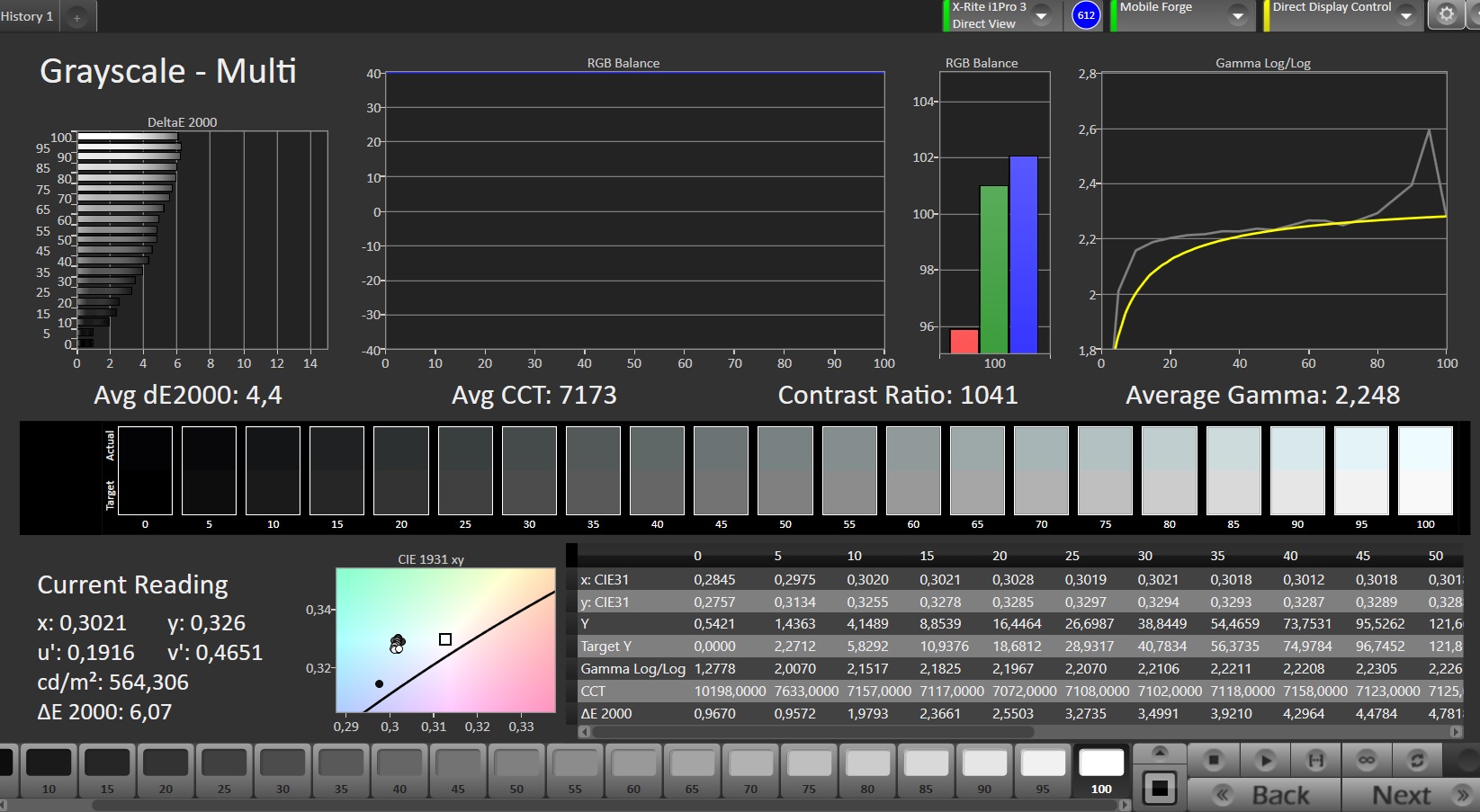Click the Actual/Target comparison swatch labeled 0
Screen dimensions: 1480x812
click(145, 470)
